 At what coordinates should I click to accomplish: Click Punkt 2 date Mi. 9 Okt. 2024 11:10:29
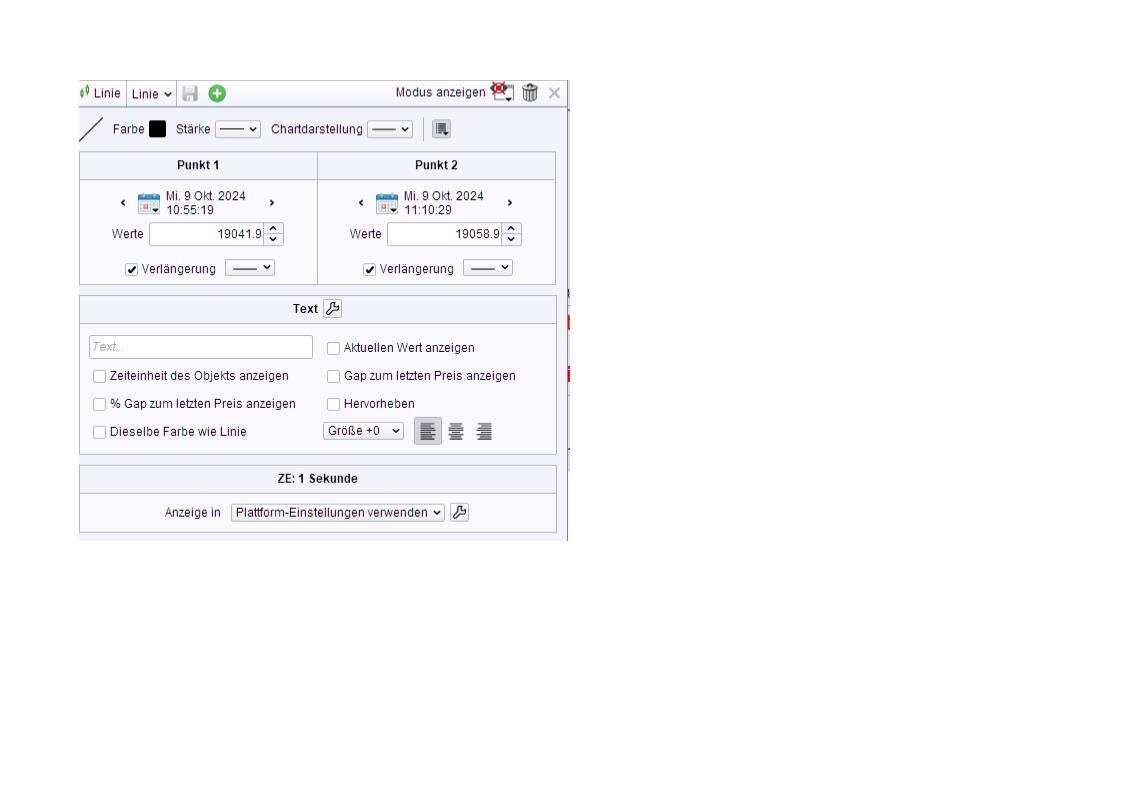(444, 203)
